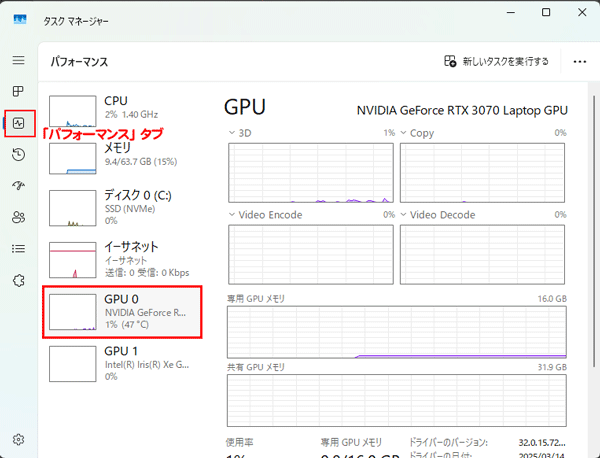Click 新しいタスクを実行する button
The width and height of the screenshot is (600, 458).
click(x=497, y=62)
